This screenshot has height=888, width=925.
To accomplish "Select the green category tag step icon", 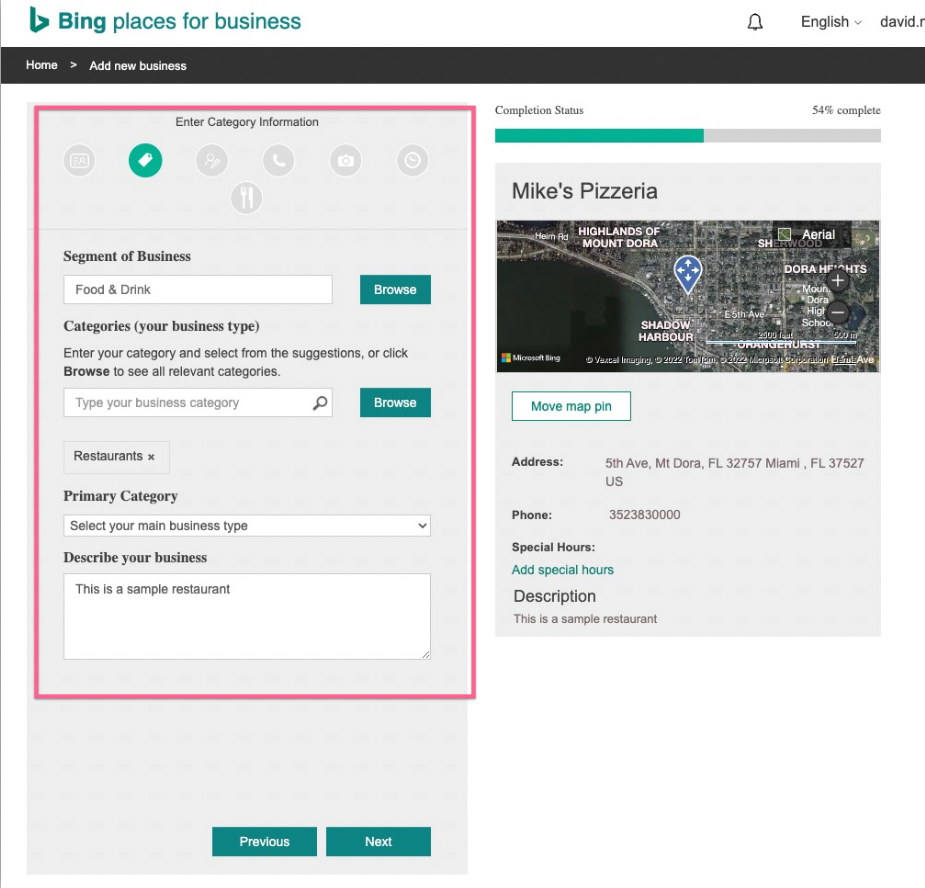I will coord(145,160).
